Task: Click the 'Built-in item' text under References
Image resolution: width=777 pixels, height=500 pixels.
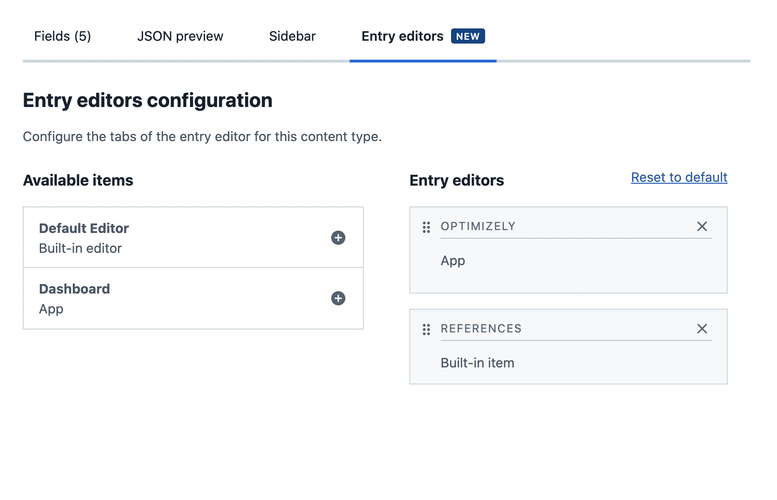Action: [477, 363]
